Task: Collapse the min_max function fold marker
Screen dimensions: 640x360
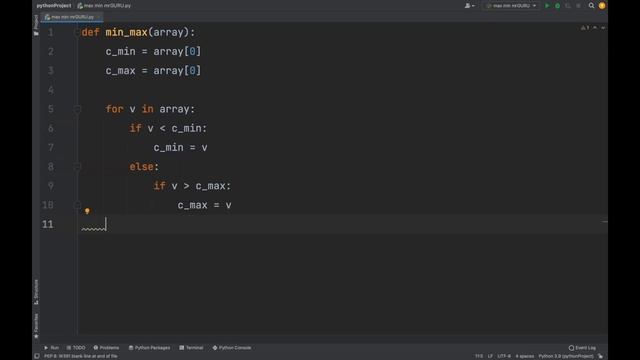Action: coord(77,32)
